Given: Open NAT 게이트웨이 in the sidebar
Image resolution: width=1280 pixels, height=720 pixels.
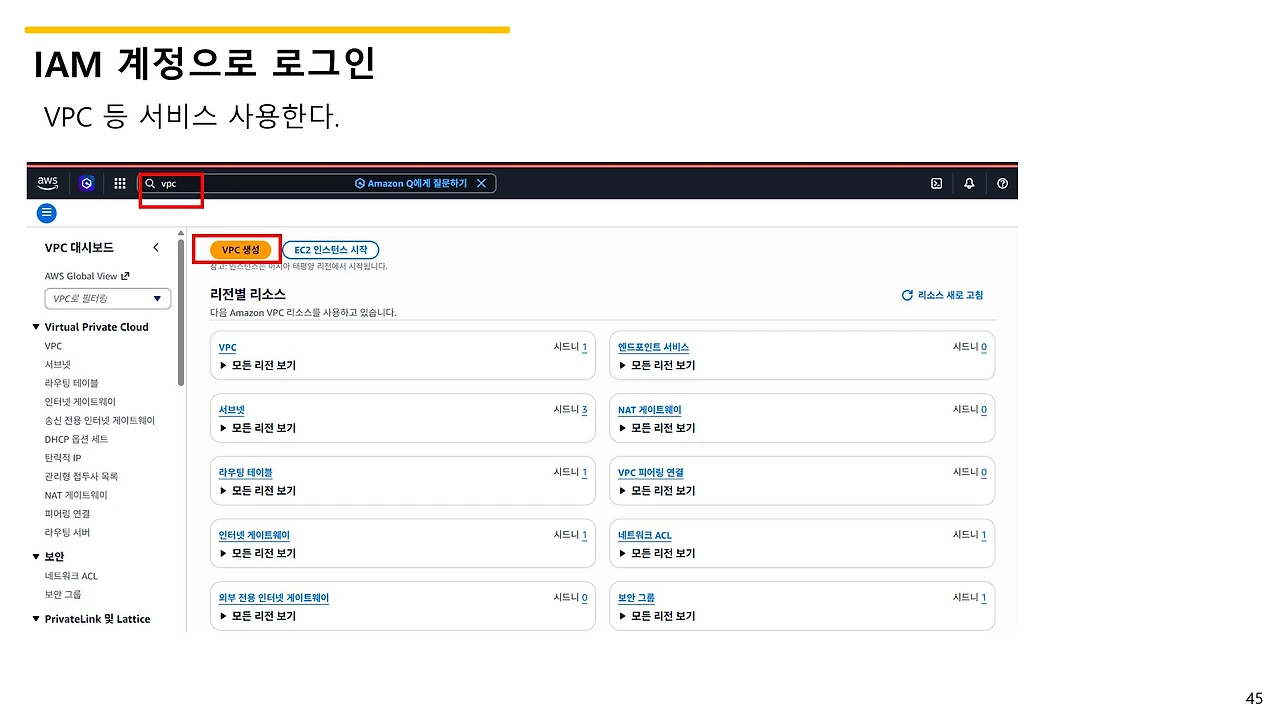Looking at the screenshot, I should (x=76, y=495).
